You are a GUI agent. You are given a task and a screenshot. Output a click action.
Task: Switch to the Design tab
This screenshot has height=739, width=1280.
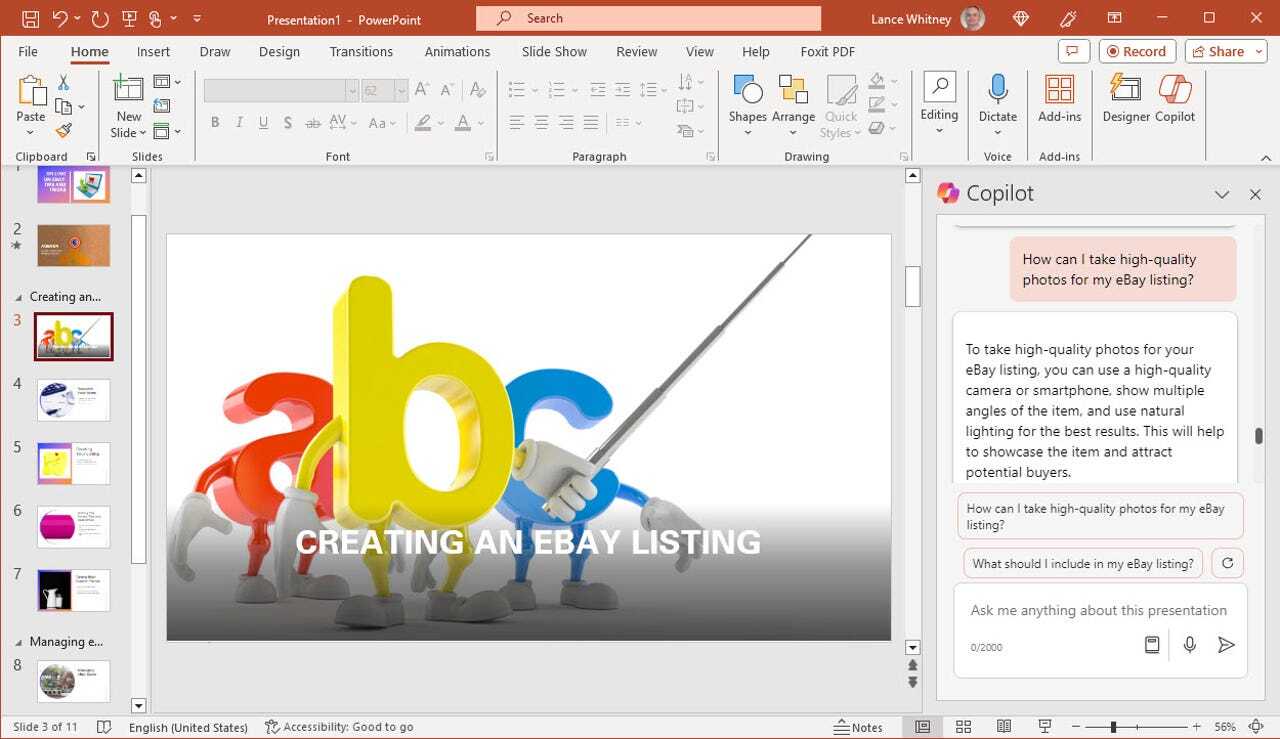pos(279,52)
